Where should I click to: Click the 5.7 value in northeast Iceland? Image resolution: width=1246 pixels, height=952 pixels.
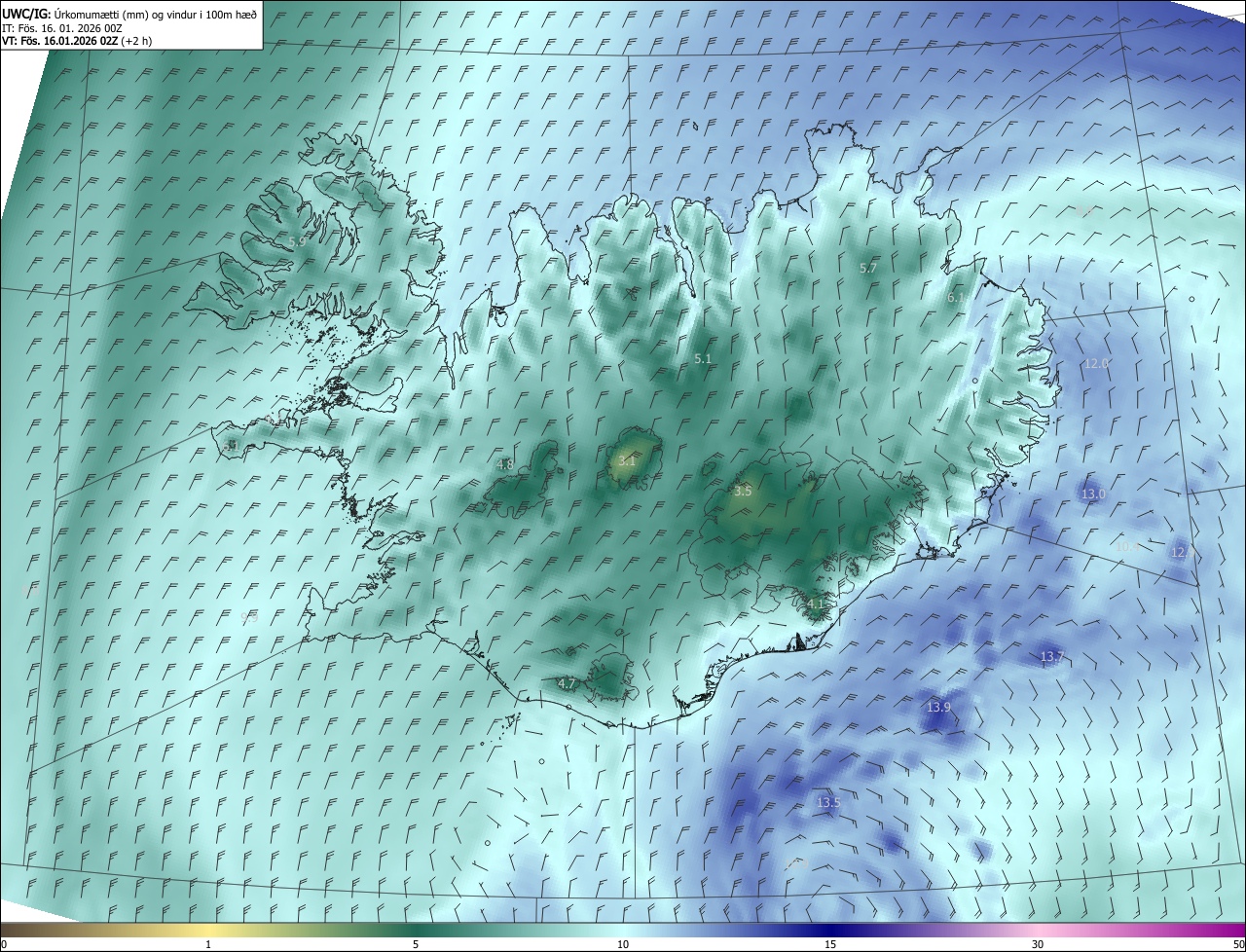[868, 268]
